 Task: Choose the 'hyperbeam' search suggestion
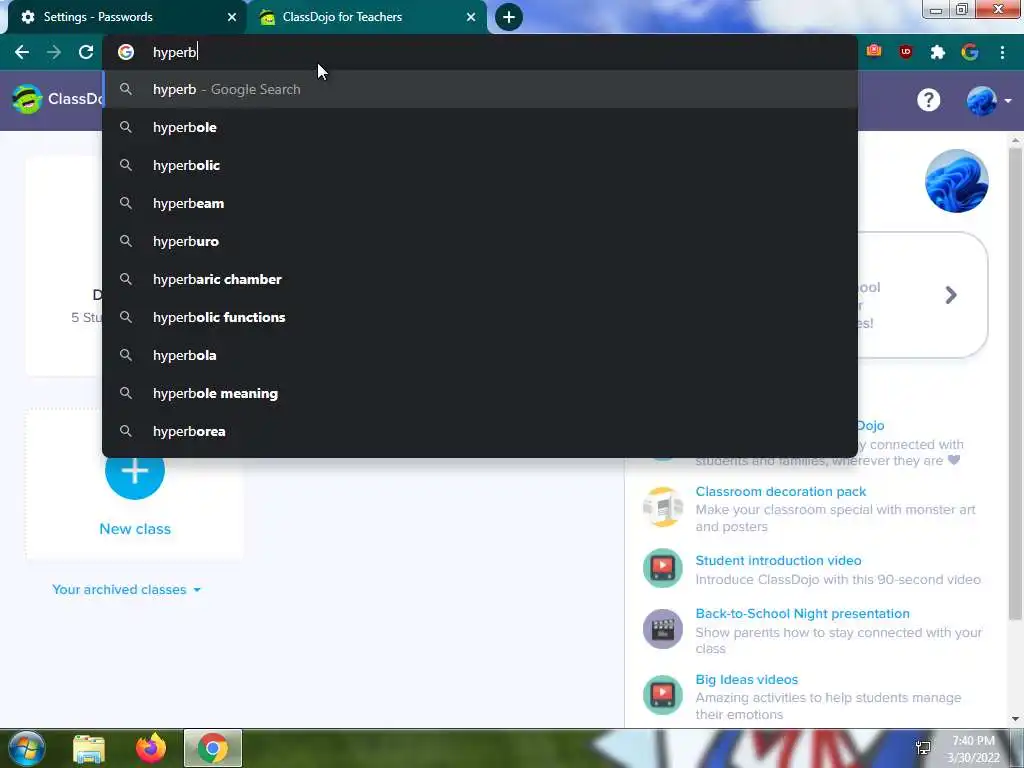click(480, 203)
